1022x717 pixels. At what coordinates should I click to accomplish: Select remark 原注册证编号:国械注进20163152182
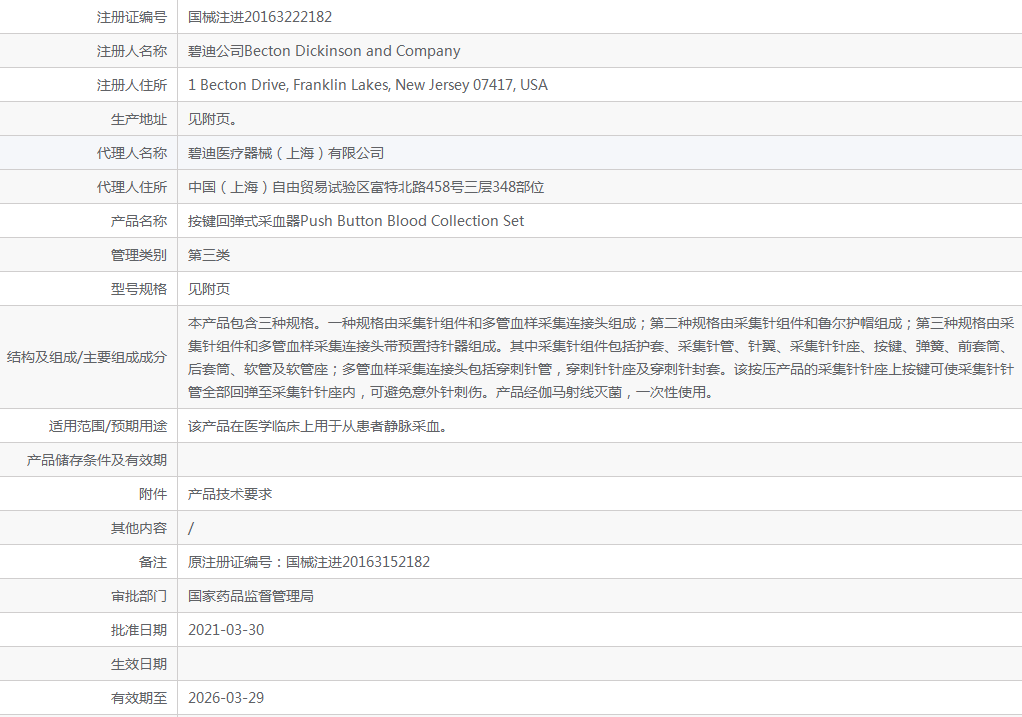pos(309,562)
